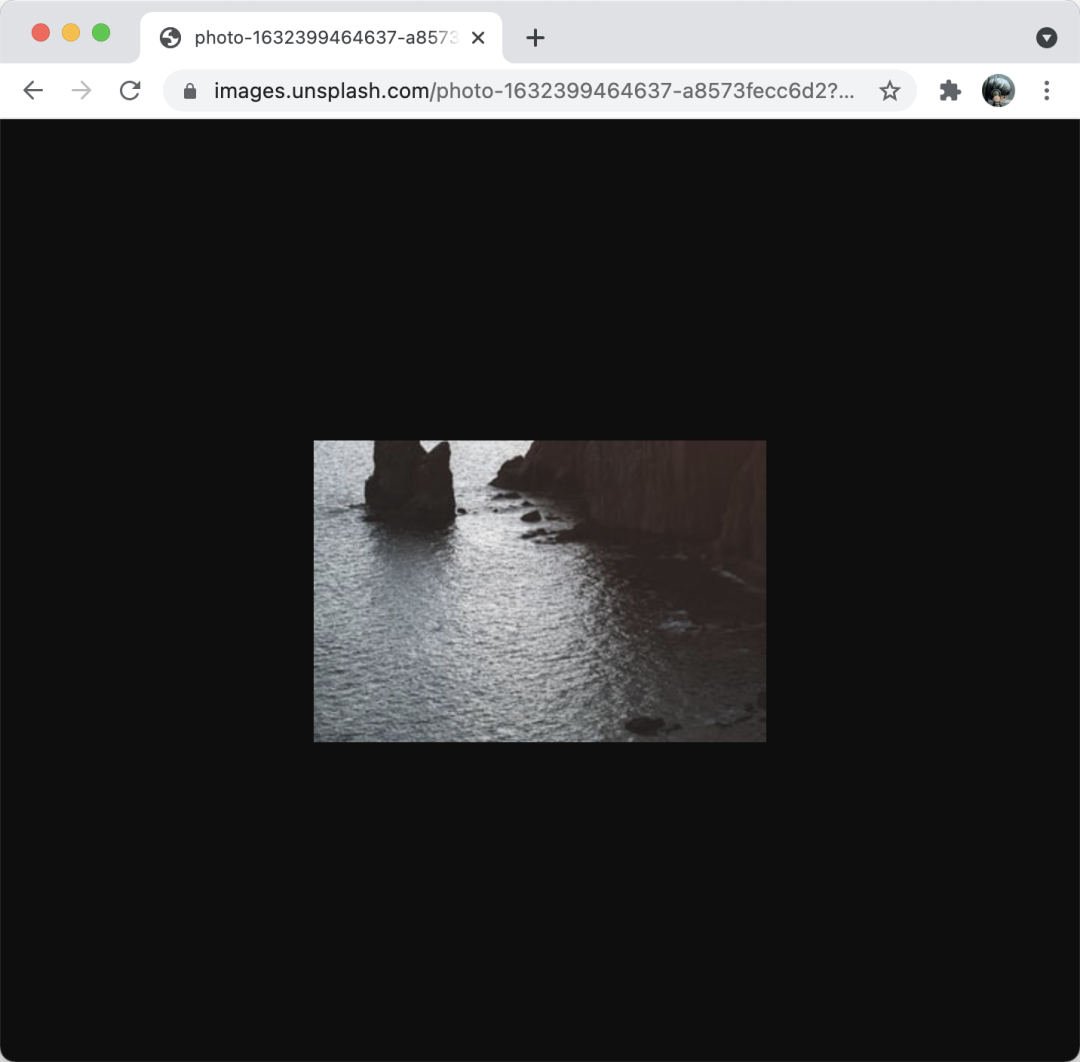Expand the tab search dropdown arrow

(x=1046, y=38)
